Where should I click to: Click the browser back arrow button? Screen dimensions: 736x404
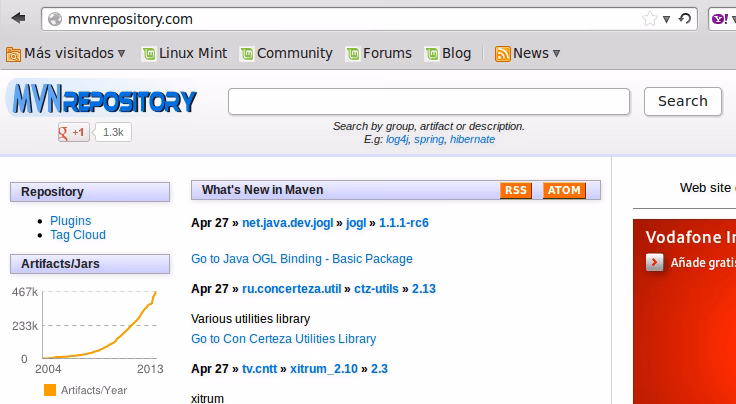click(x=18, y=18)
